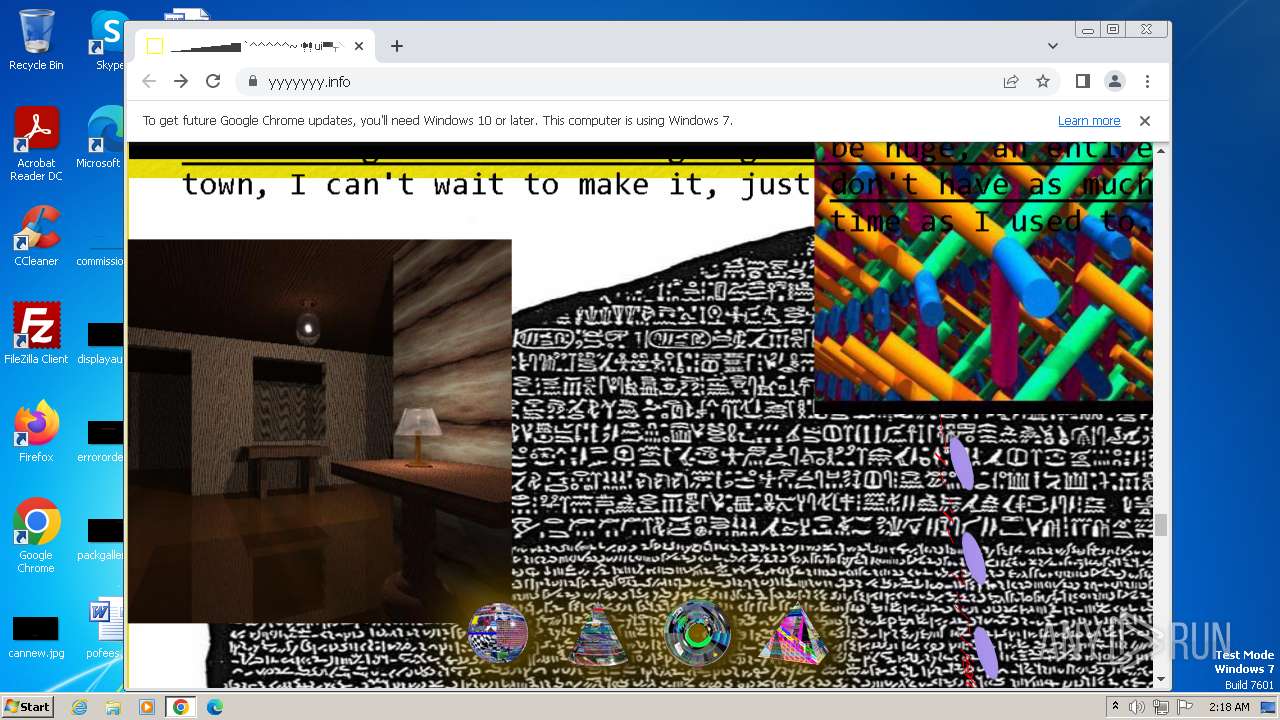
Task: Click the scrollbar down arrow
Action: pyautogui.click(x=1161, y=680)
